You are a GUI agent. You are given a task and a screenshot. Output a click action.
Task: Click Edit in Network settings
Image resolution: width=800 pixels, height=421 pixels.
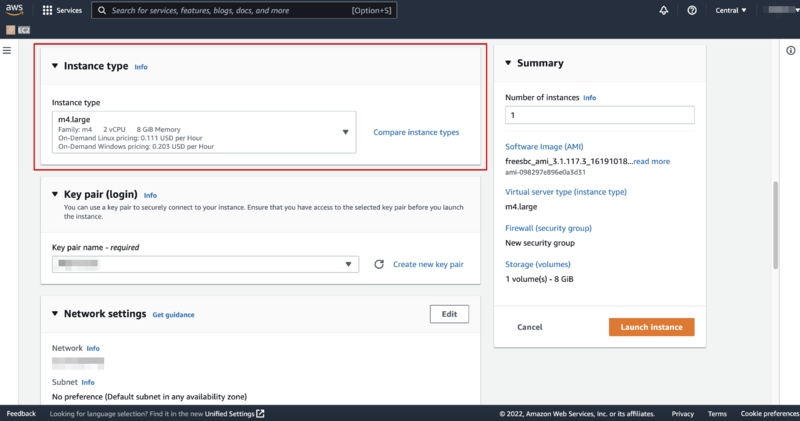449,314
